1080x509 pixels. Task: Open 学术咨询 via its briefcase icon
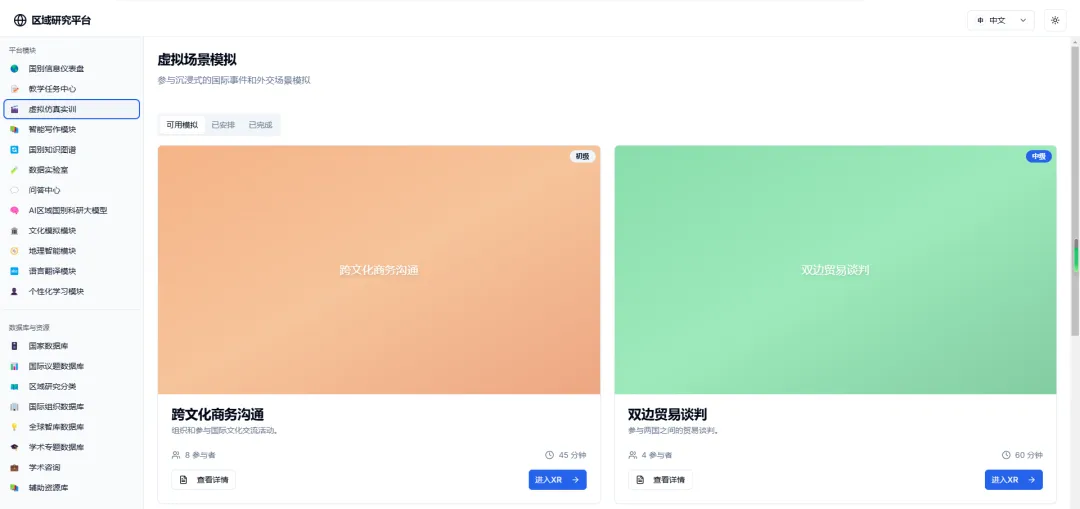point(14,467)
